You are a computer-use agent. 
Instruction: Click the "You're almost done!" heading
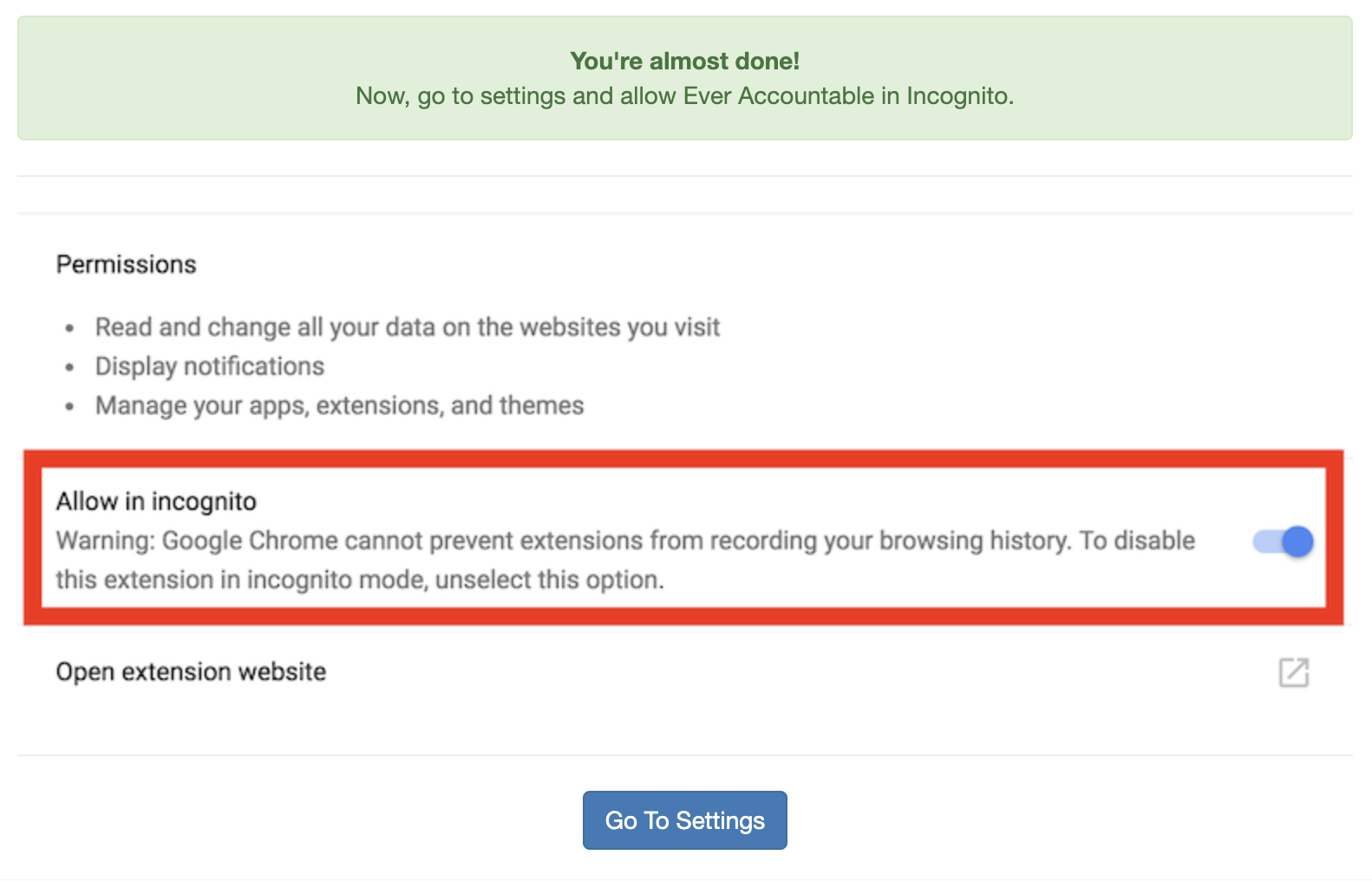684,61
